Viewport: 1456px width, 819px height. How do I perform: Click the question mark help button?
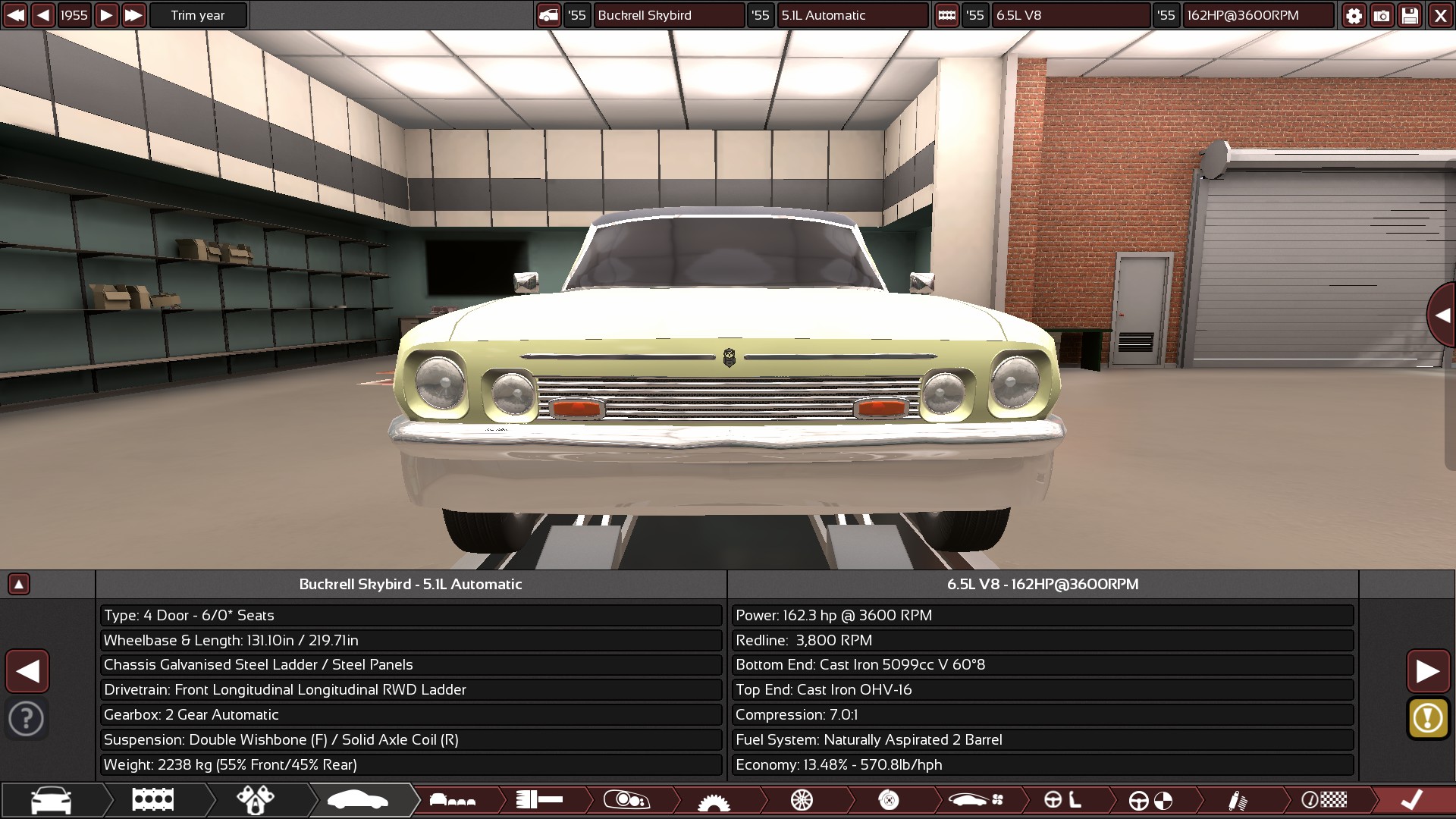(27, 718)
